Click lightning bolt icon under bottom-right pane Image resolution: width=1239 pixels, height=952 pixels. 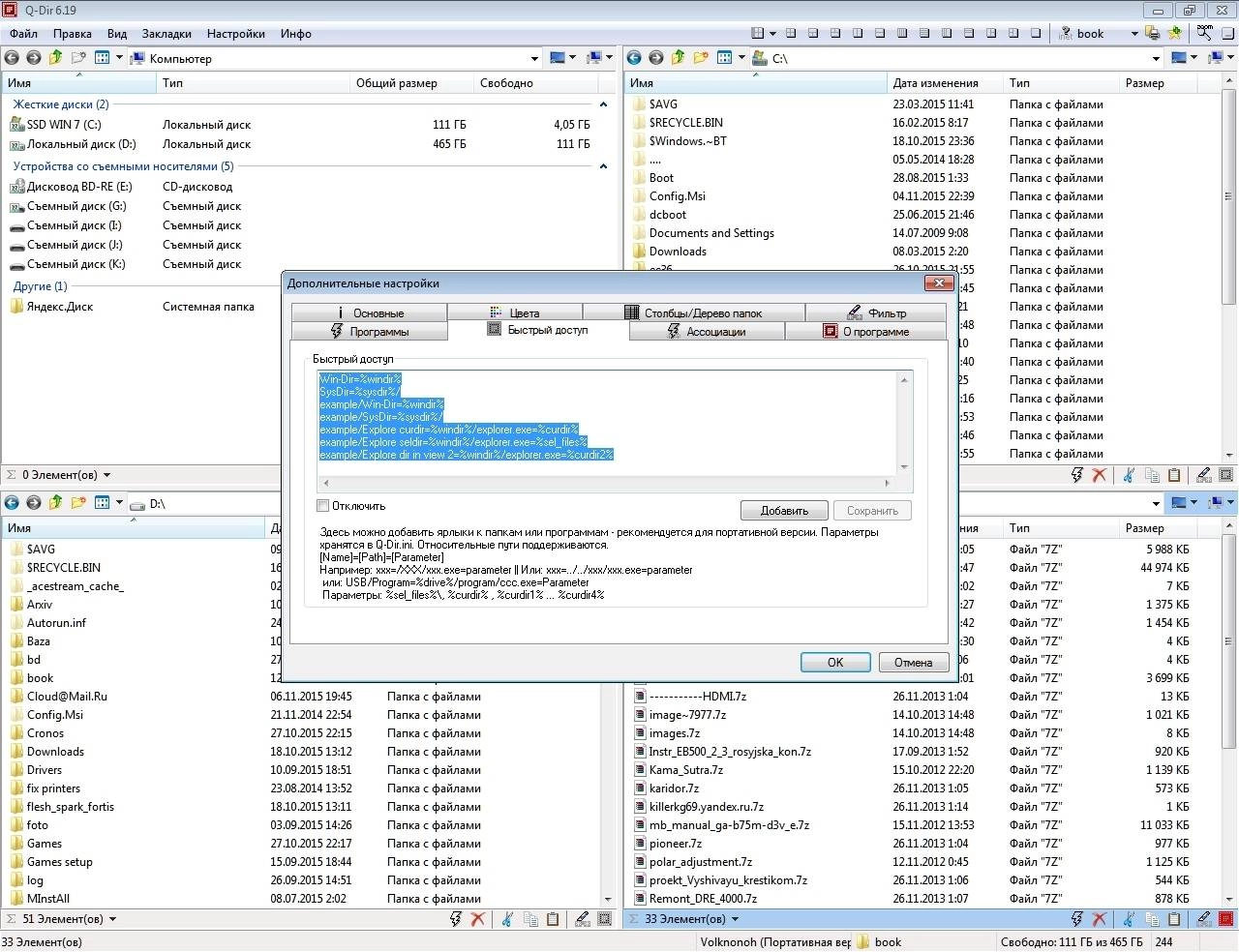pos(1076,919)
